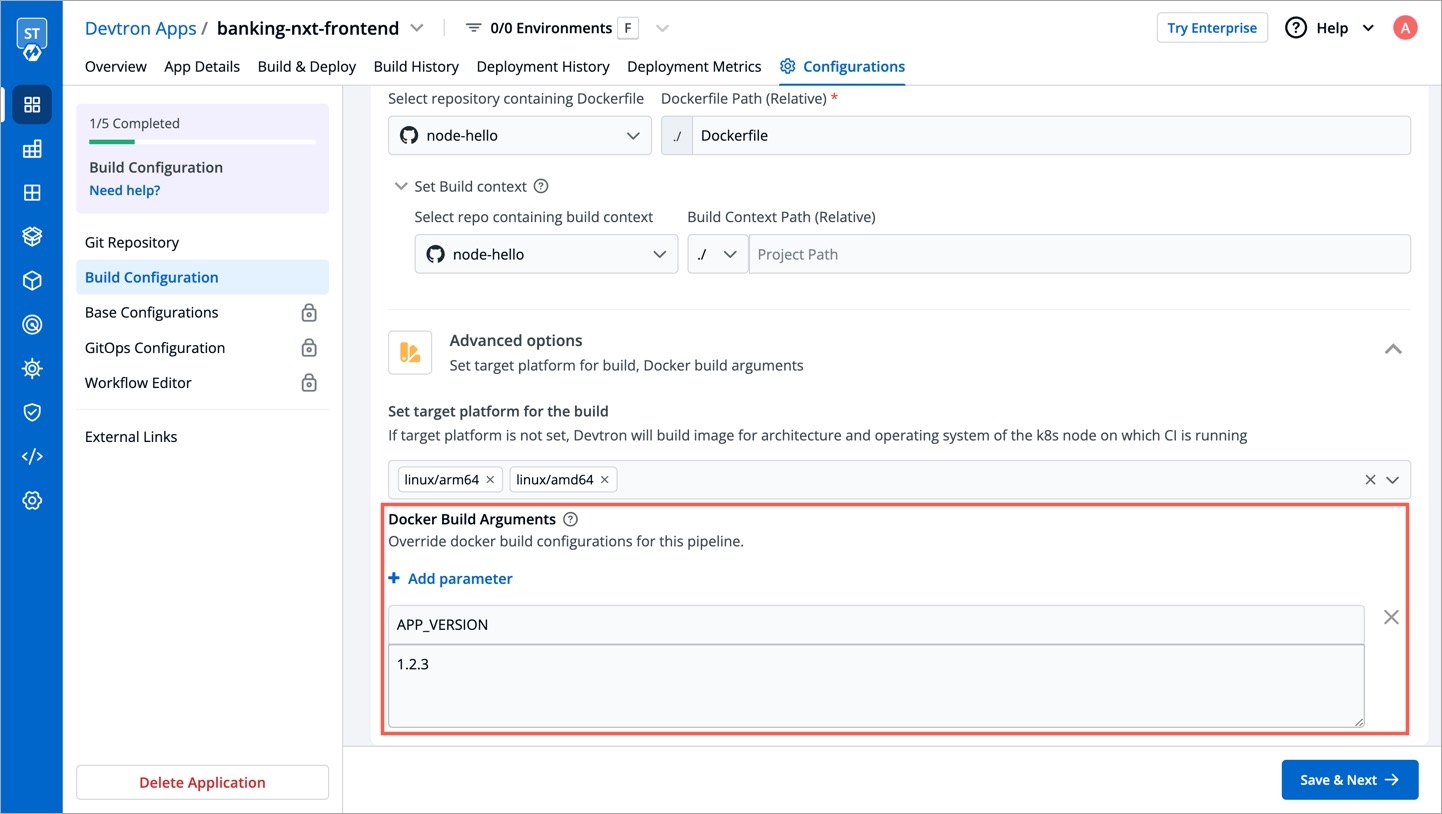The width and height of the screenshot is (1442, 814).
Task: Click the Delete Application button
Action: point(202,783)
